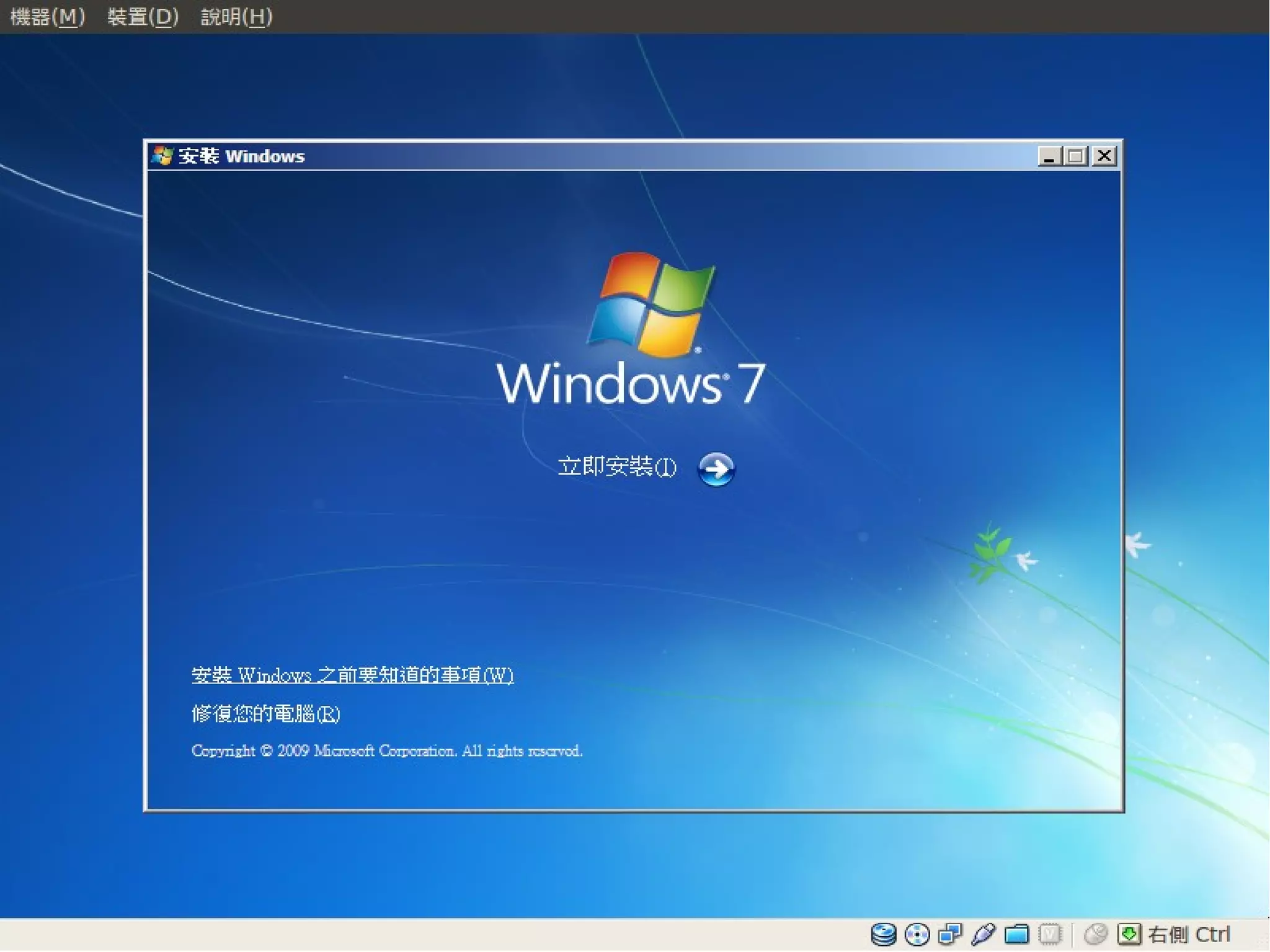
Task: Click the blue Install Now arrow button
Action: (x=716, y=469)
